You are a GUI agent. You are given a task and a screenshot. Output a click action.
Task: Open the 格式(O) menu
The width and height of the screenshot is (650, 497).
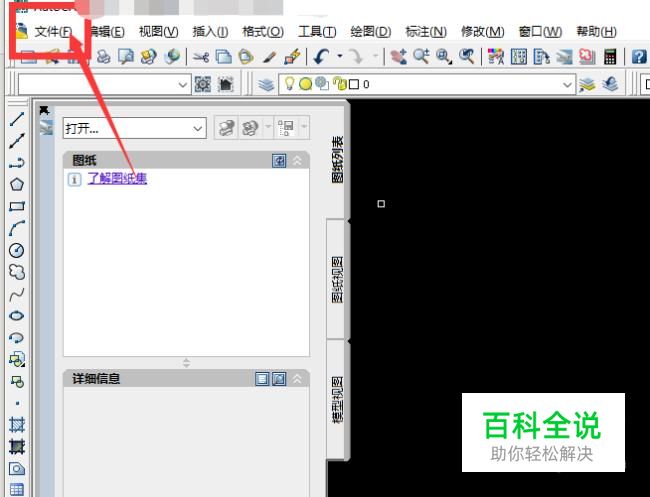click(263, 32)
